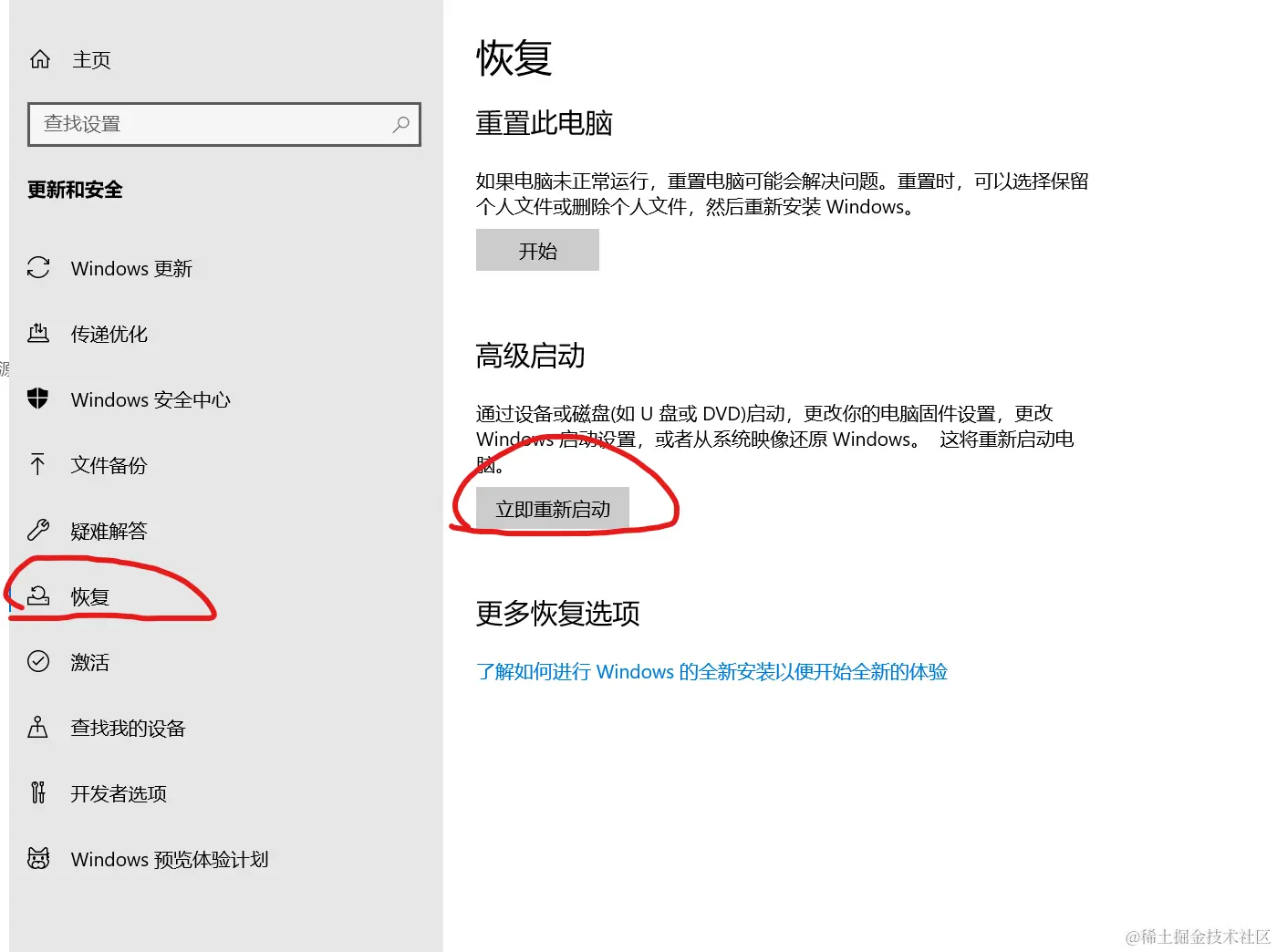Click the 激活 checkmark icon
The image size is (1277, 952).
pyautogui.click(x=37, y=661)
